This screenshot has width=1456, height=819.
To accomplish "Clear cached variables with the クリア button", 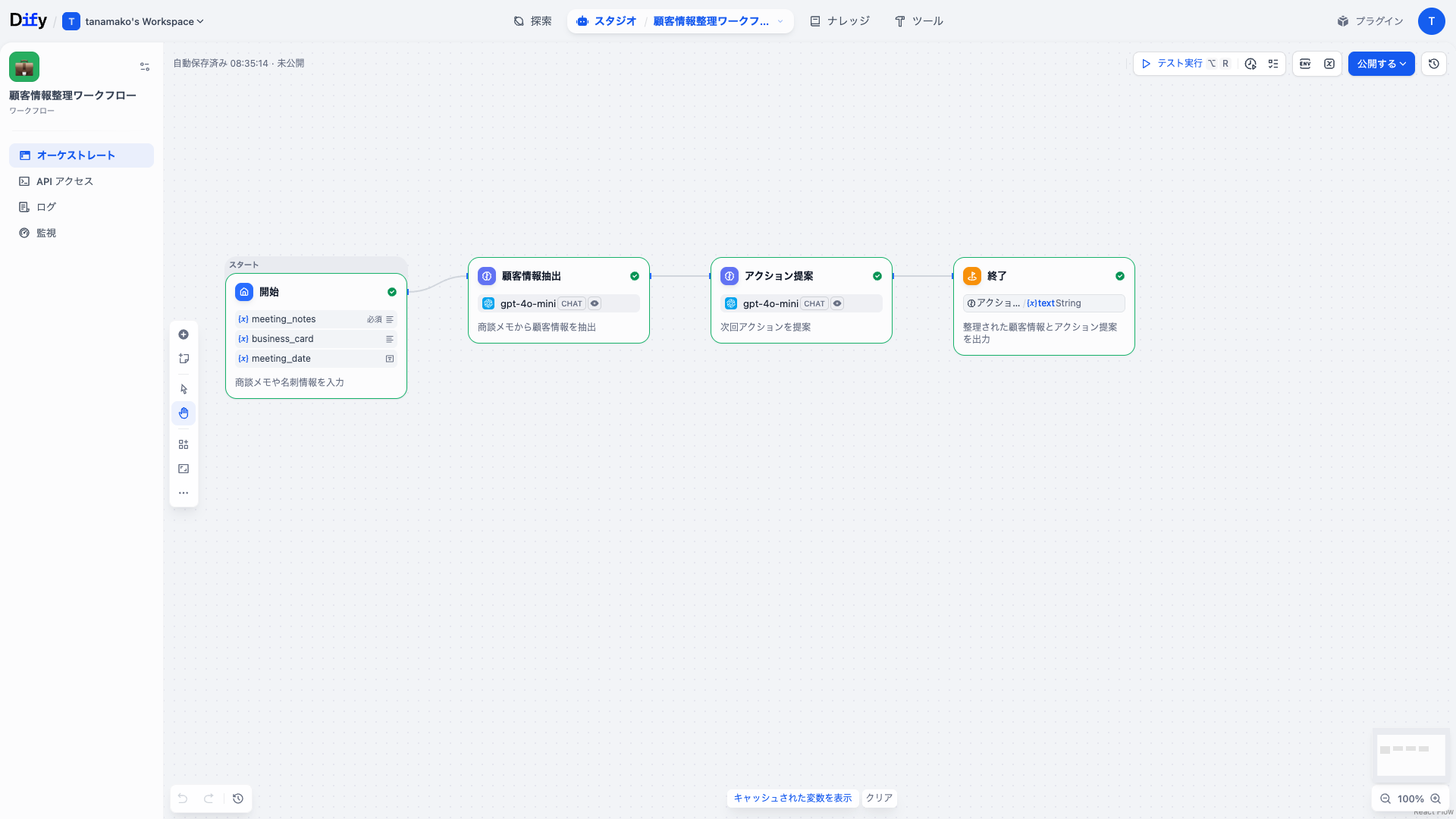I will pyautogui.click(x=879, y=798).
